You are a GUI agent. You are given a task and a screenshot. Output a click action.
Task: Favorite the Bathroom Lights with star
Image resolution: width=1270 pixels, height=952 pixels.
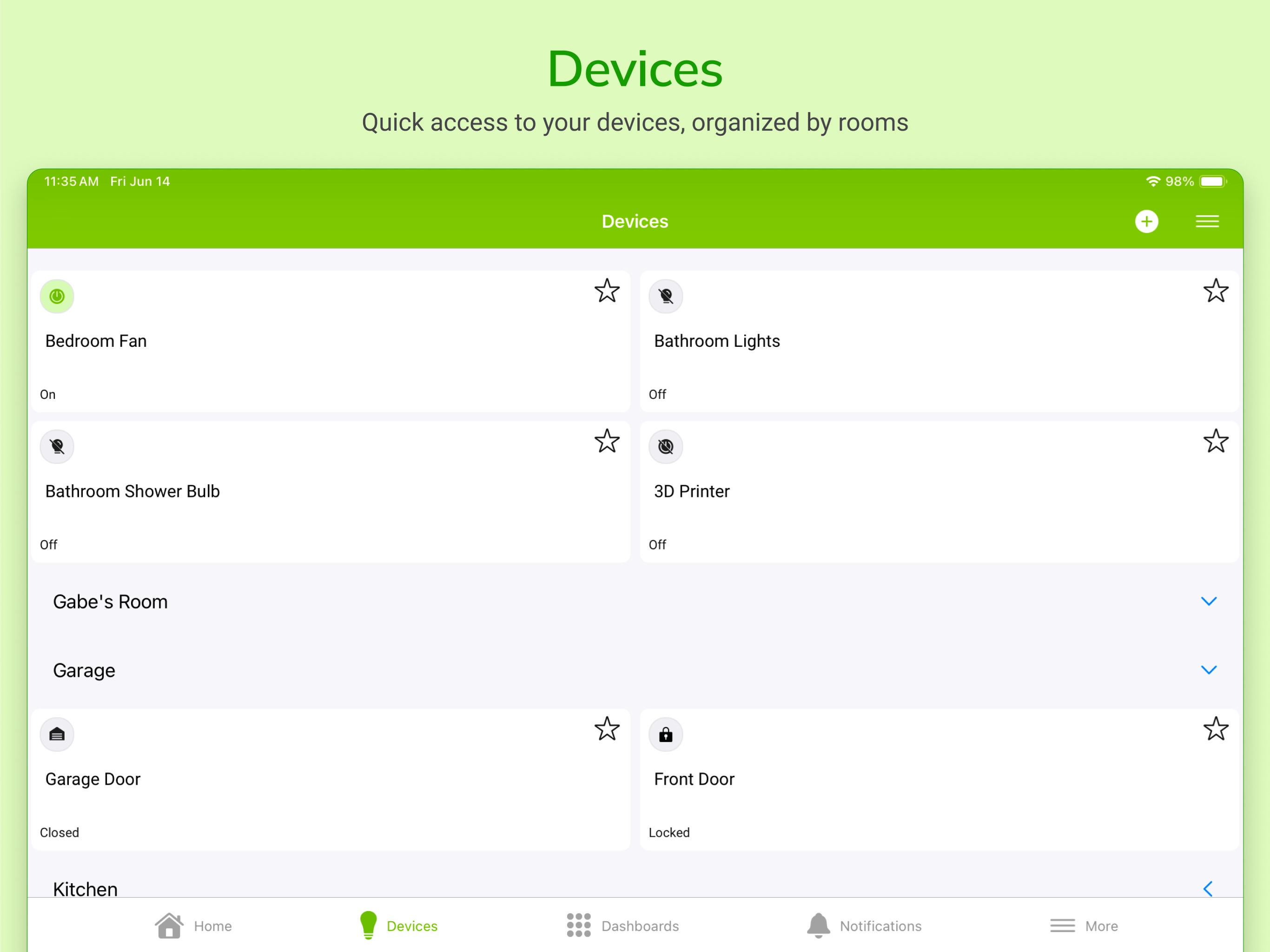coord(1216,291)
